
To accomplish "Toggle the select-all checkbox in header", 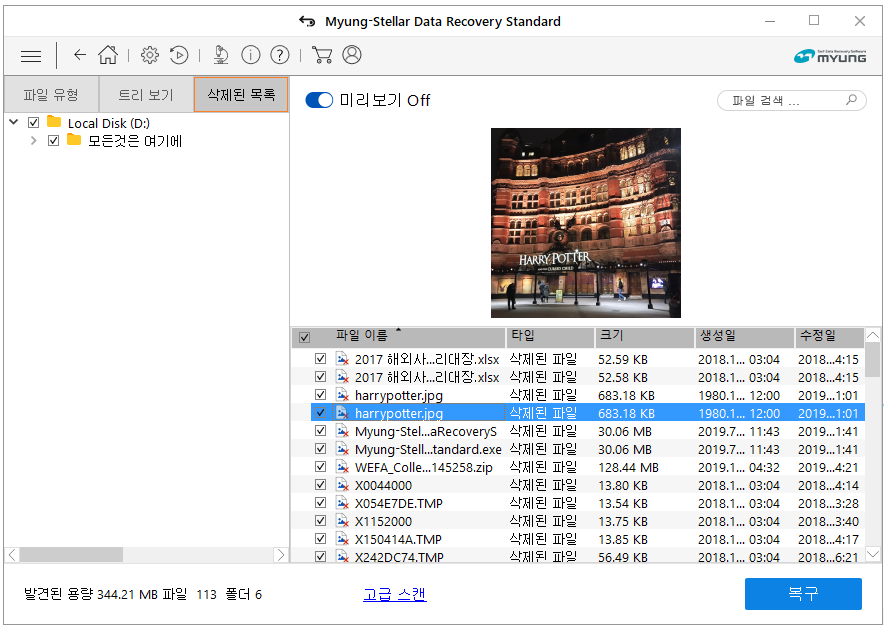I will point(304,338).
